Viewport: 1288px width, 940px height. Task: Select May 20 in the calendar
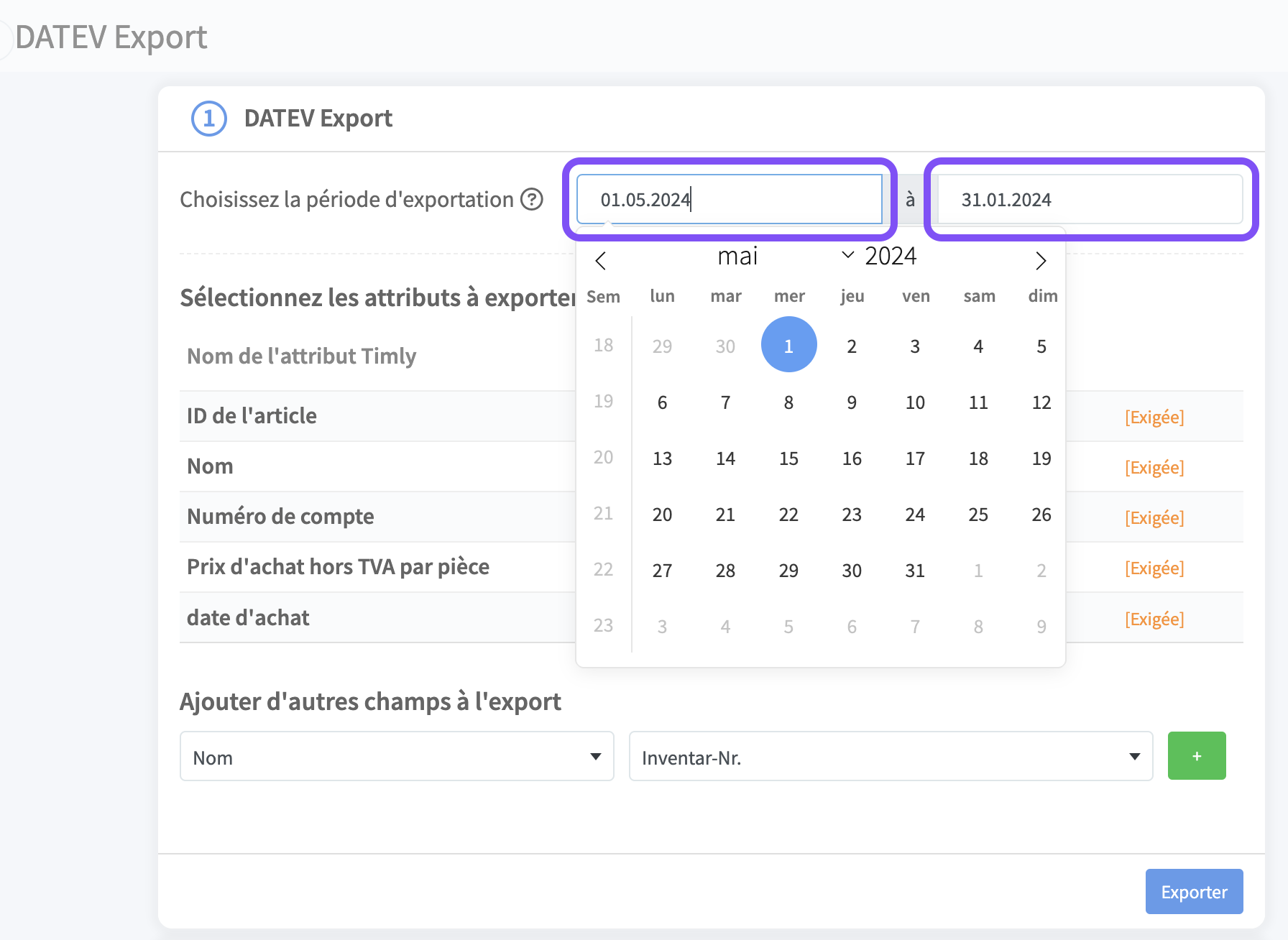(x=662, y=515)
